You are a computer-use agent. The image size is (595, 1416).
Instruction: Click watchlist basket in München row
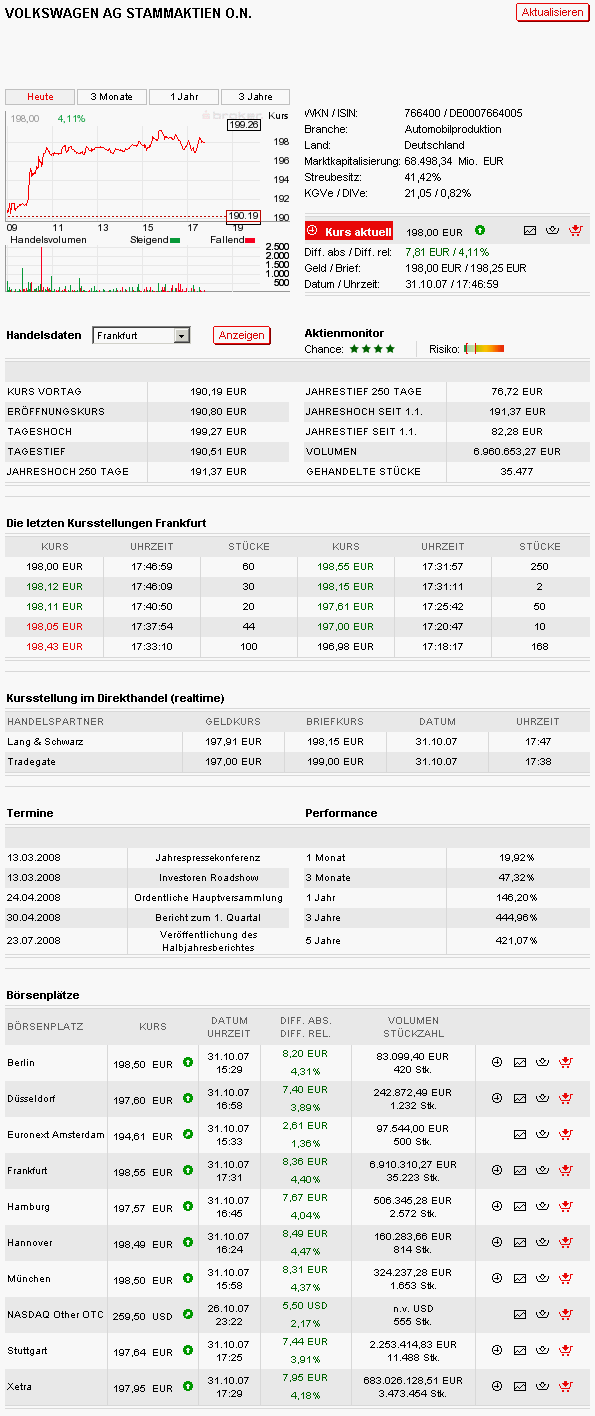pos(543,1279)
